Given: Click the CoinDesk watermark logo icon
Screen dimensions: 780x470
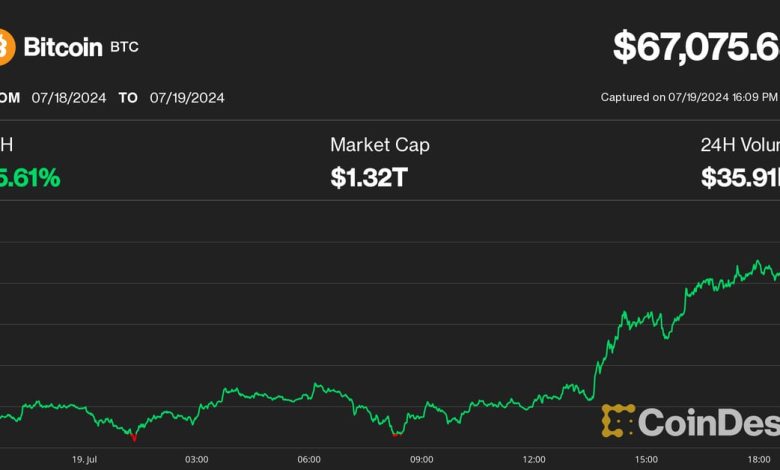Looking at the screenshot, I should 617,421.
